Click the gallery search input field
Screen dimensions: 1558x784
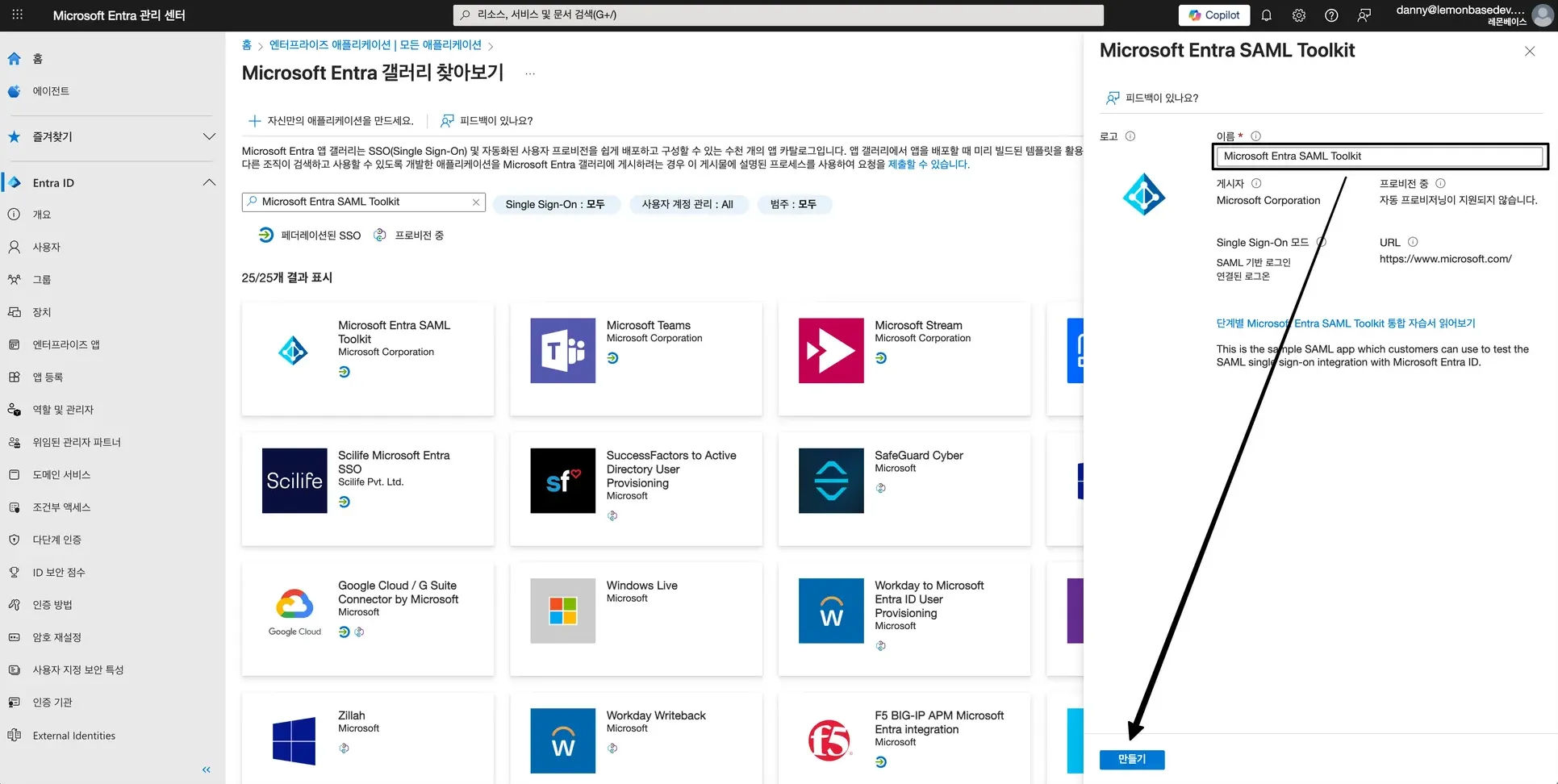363,202
